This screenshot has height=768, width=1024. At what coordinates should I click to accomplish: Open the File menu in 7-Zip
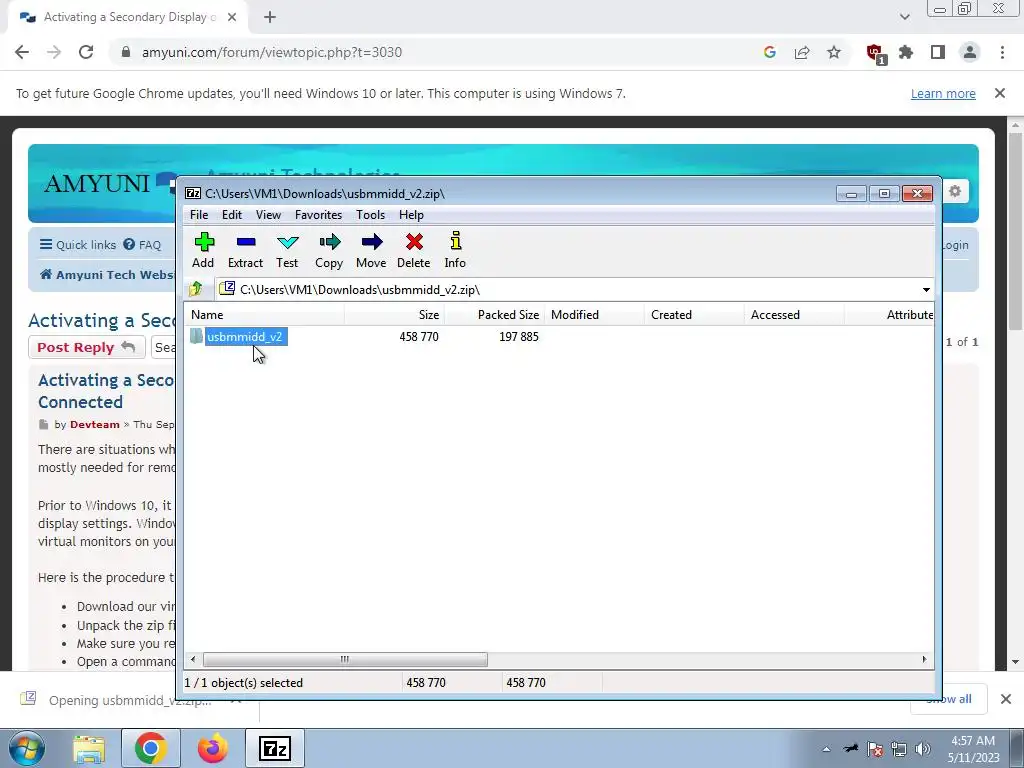point(199,215)
